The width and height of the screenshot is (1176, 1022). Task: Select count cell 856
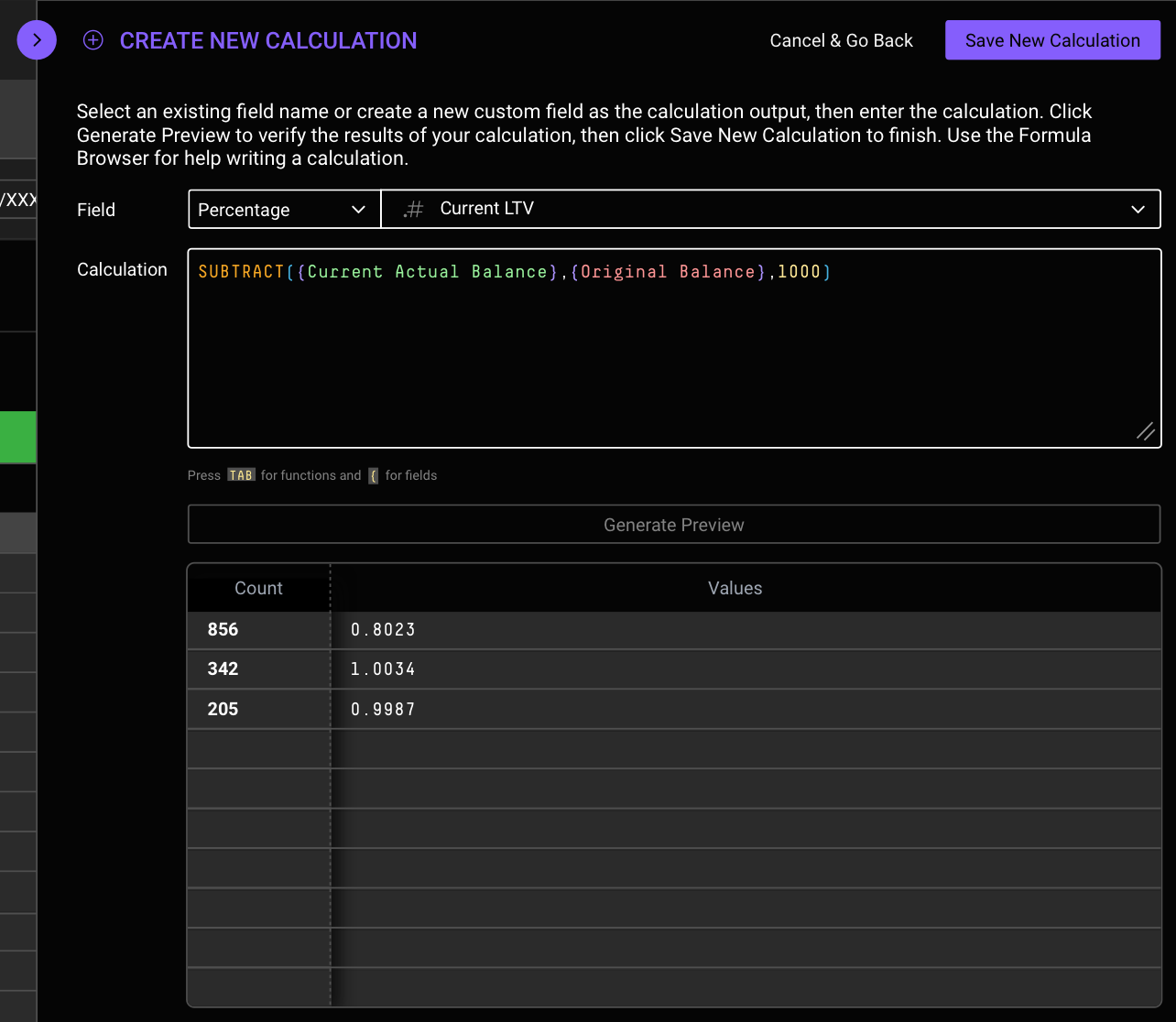[x=259, y=630]
